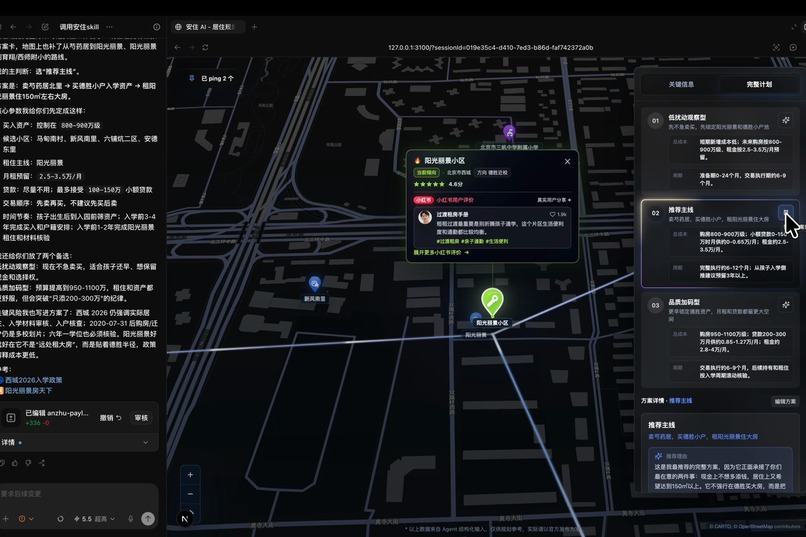
Task: Click the 审核 review button
Action: pos(141,418)
